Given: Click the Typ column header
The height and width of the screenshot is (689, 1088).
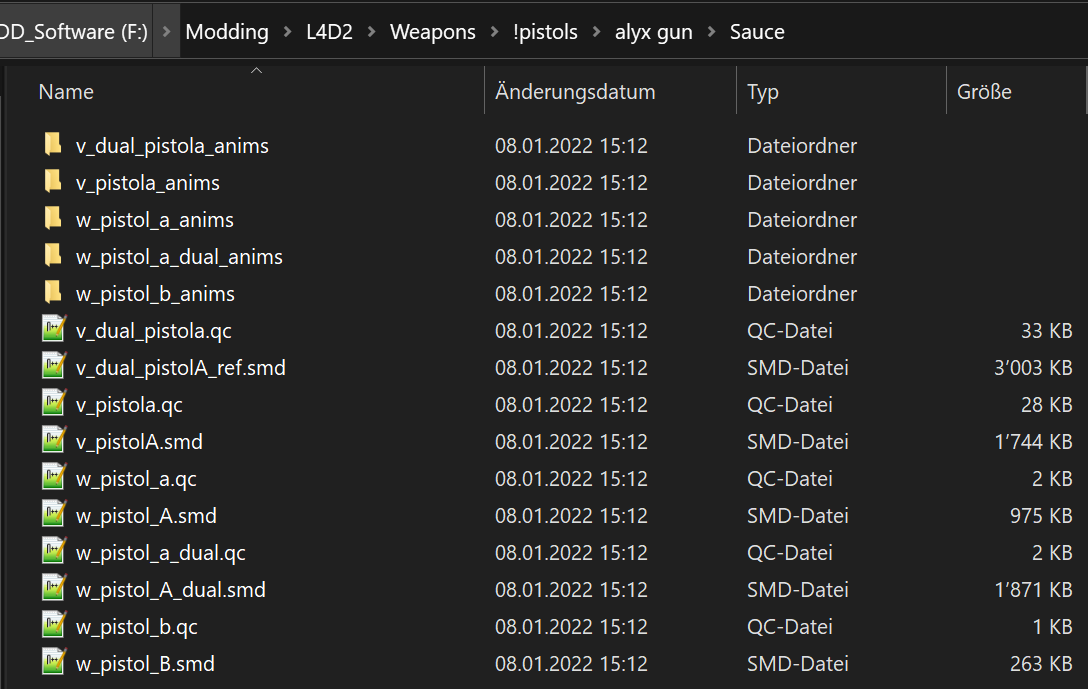Looking at the screenshot, I should pos(763,92).
